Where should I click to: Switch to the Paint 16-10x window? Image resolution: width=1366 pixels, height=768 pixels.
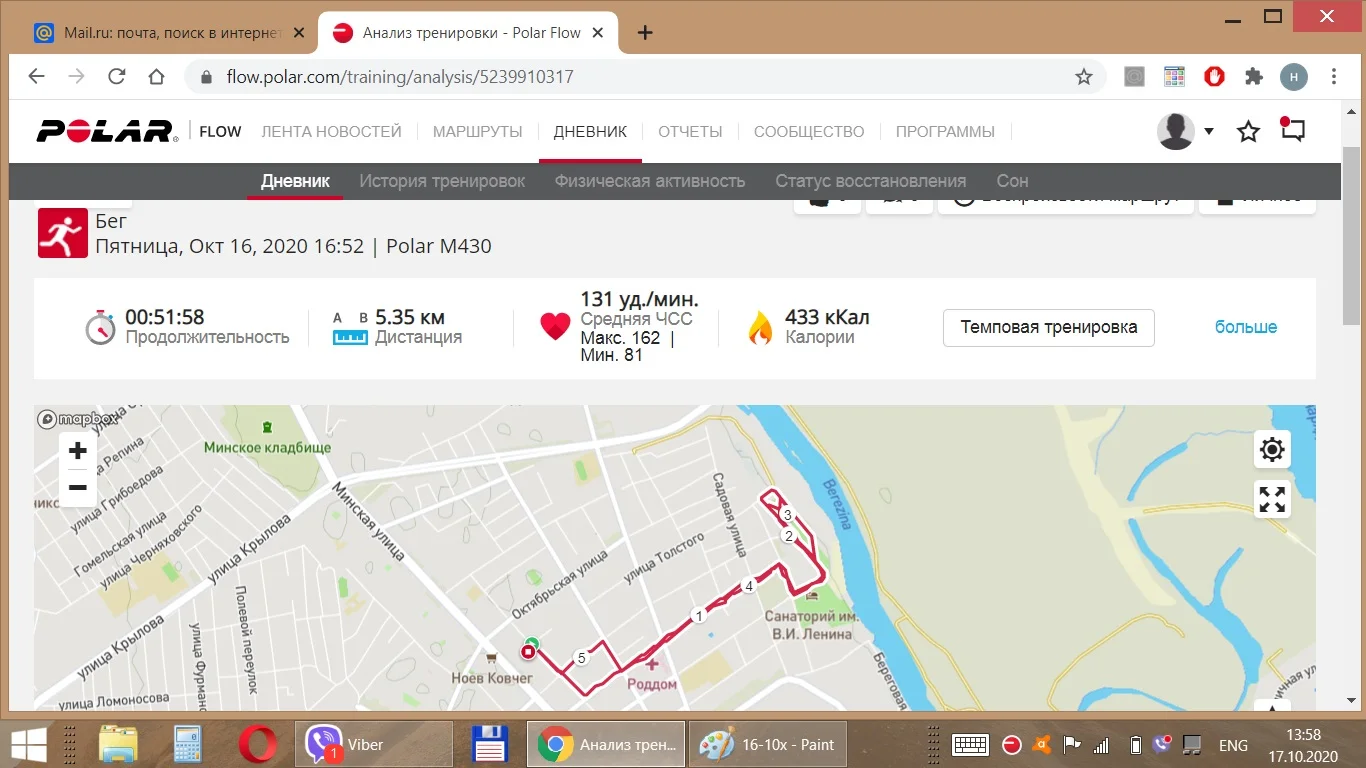[x=768, y=745]
